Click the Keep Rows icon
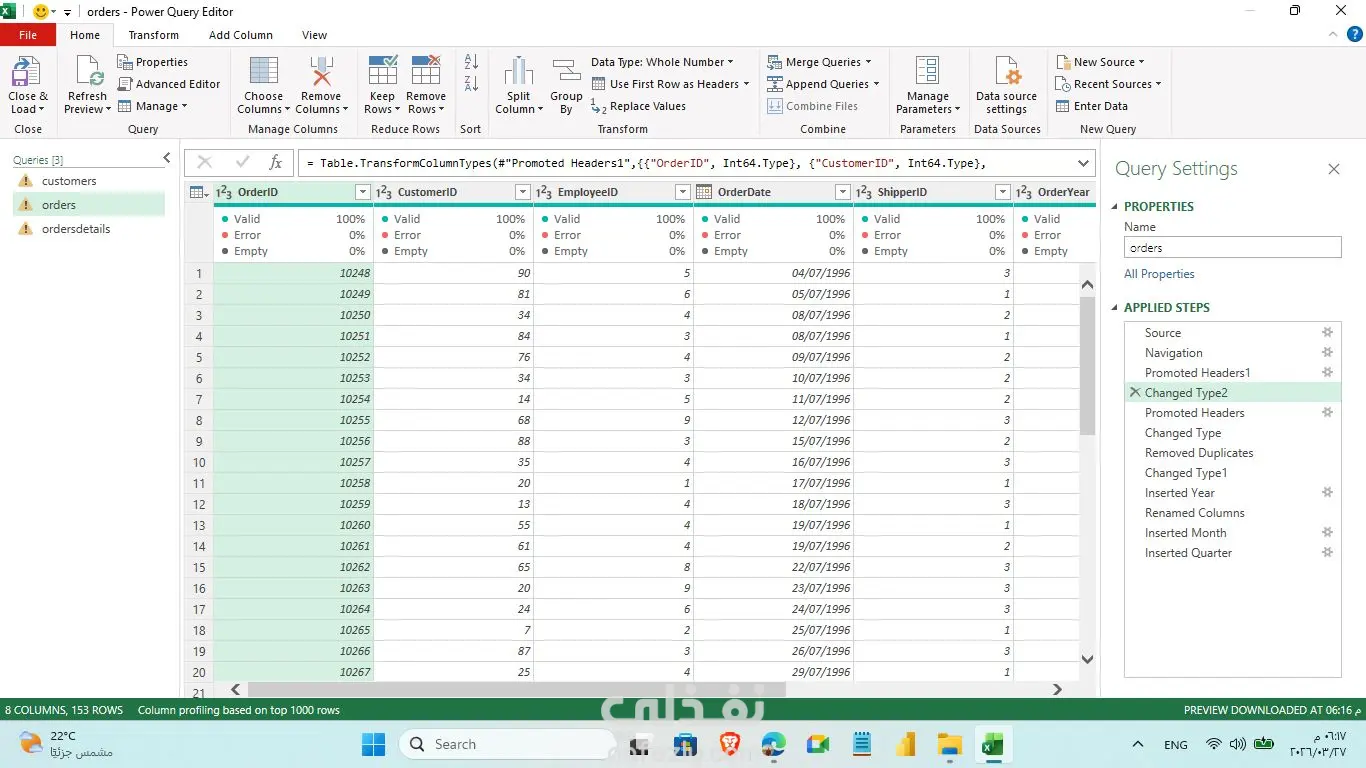 (382, 72)
